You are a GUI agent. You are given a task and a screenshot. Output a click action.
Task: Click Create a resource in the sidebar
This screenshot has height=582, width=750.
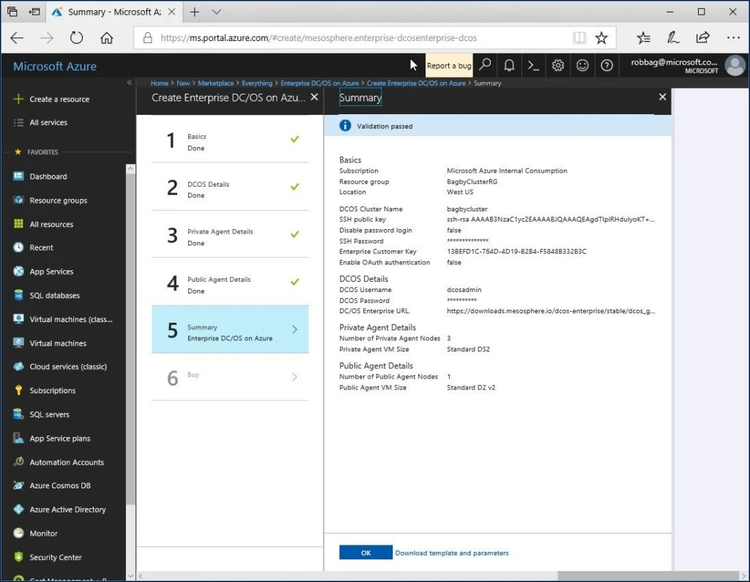(59, 99)
